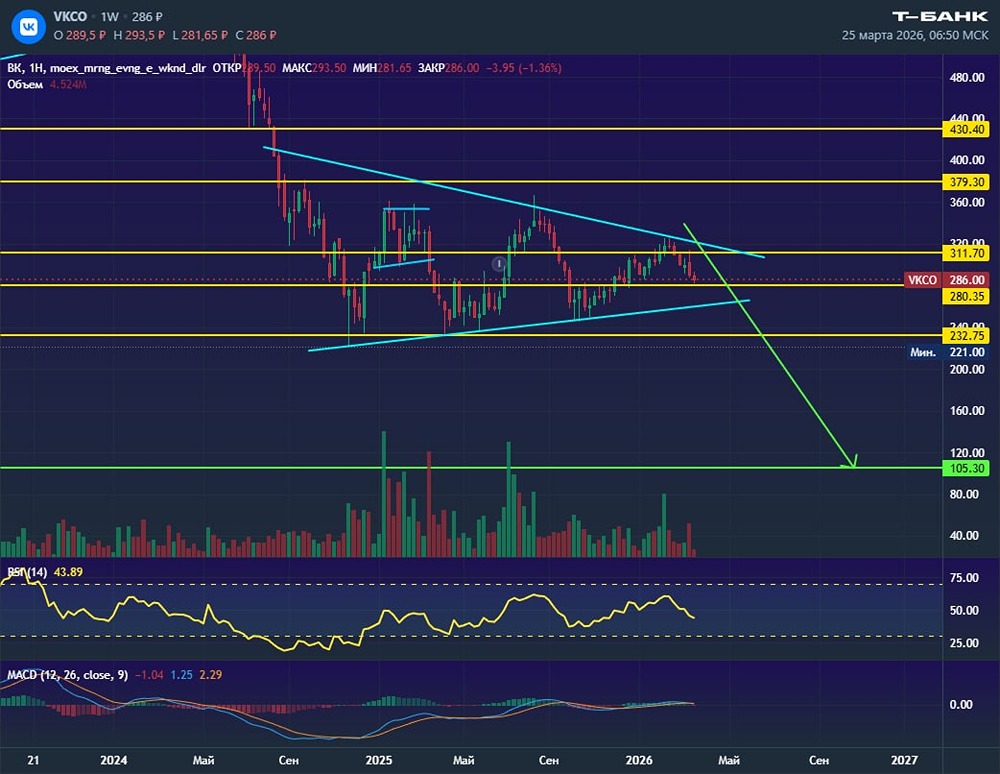The width and height of the screenshot is (1000, 774).
Task: Click the high value H 293,5 ₽
Action: 139,36
